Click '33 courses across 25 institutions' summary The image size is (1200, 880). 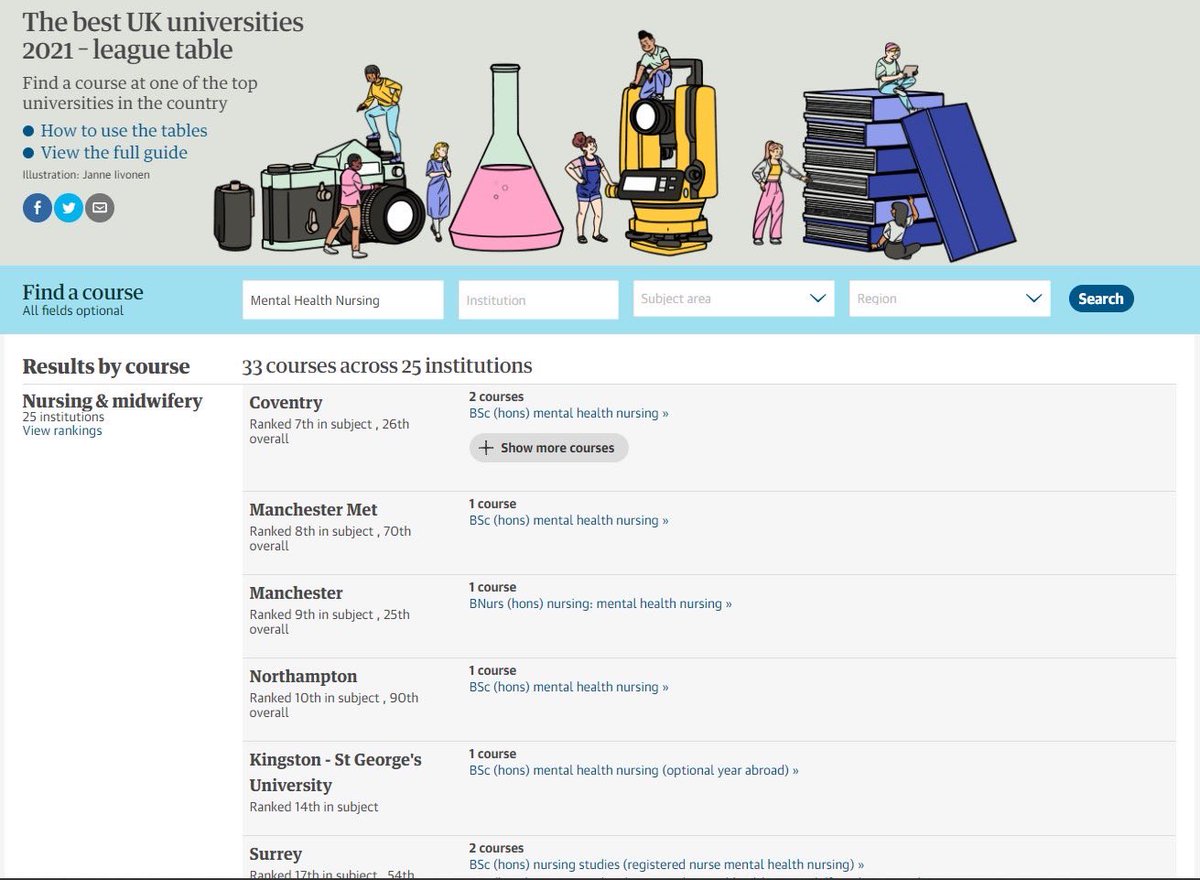387,365
